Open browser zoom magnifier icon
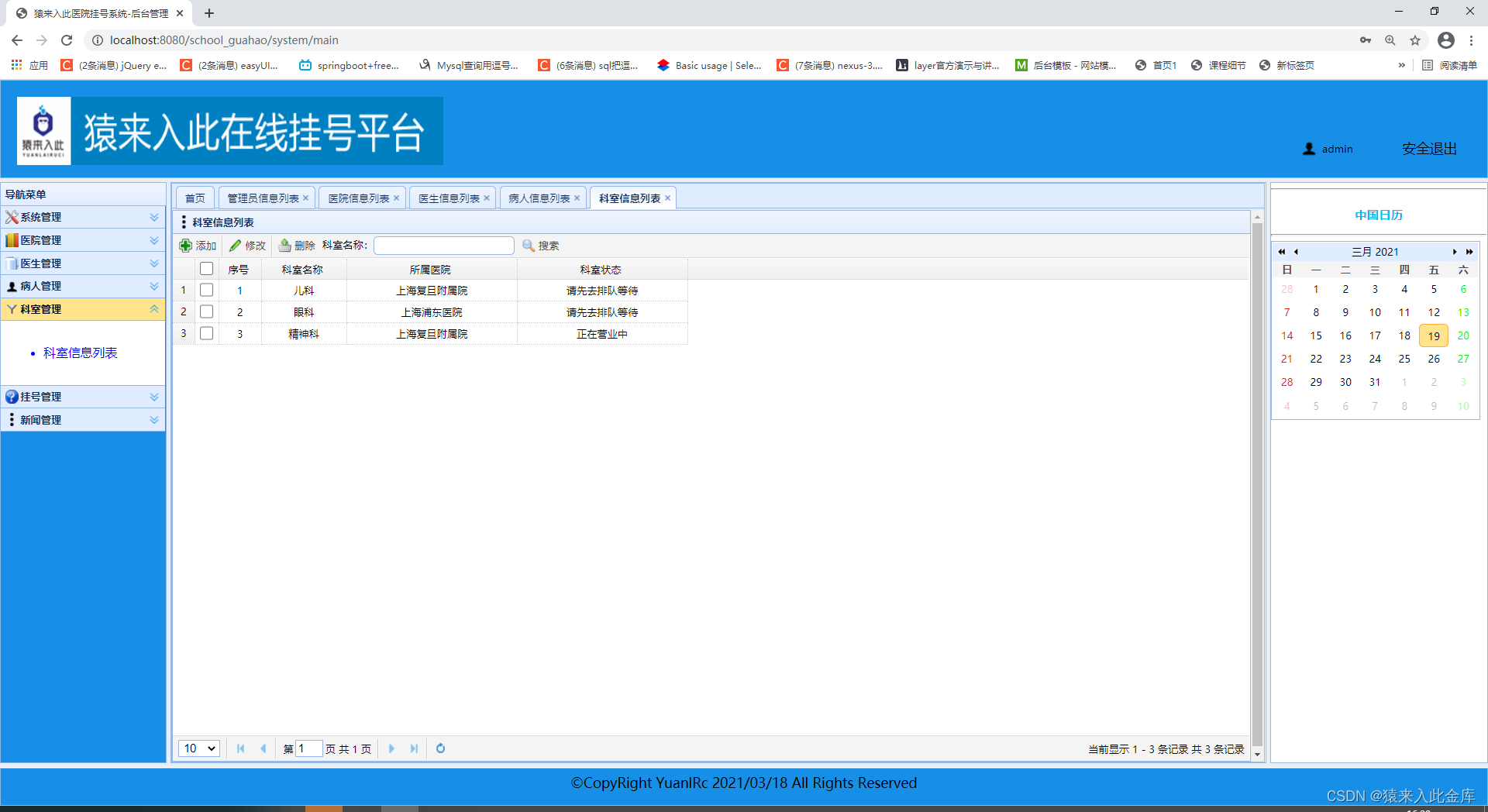 pos(1390,40)
